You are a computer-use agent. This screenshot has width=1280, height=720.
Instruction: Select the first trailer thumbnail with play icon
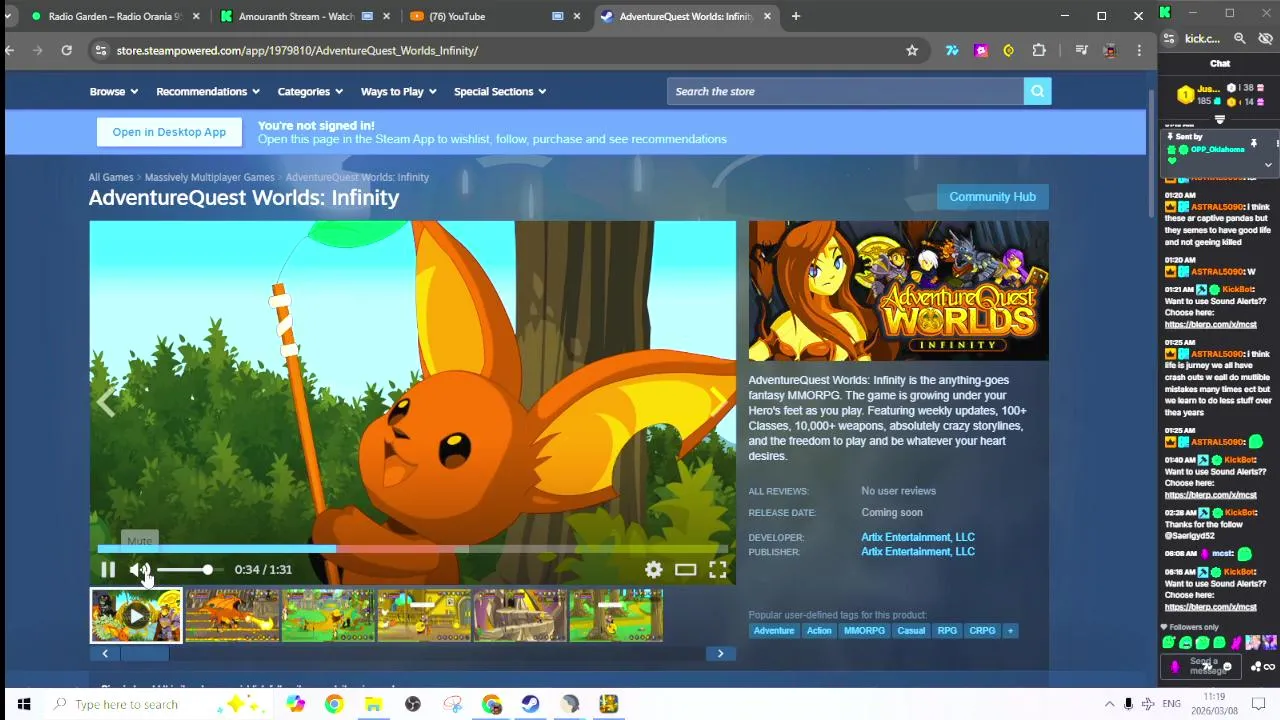(x=136, y=615)
